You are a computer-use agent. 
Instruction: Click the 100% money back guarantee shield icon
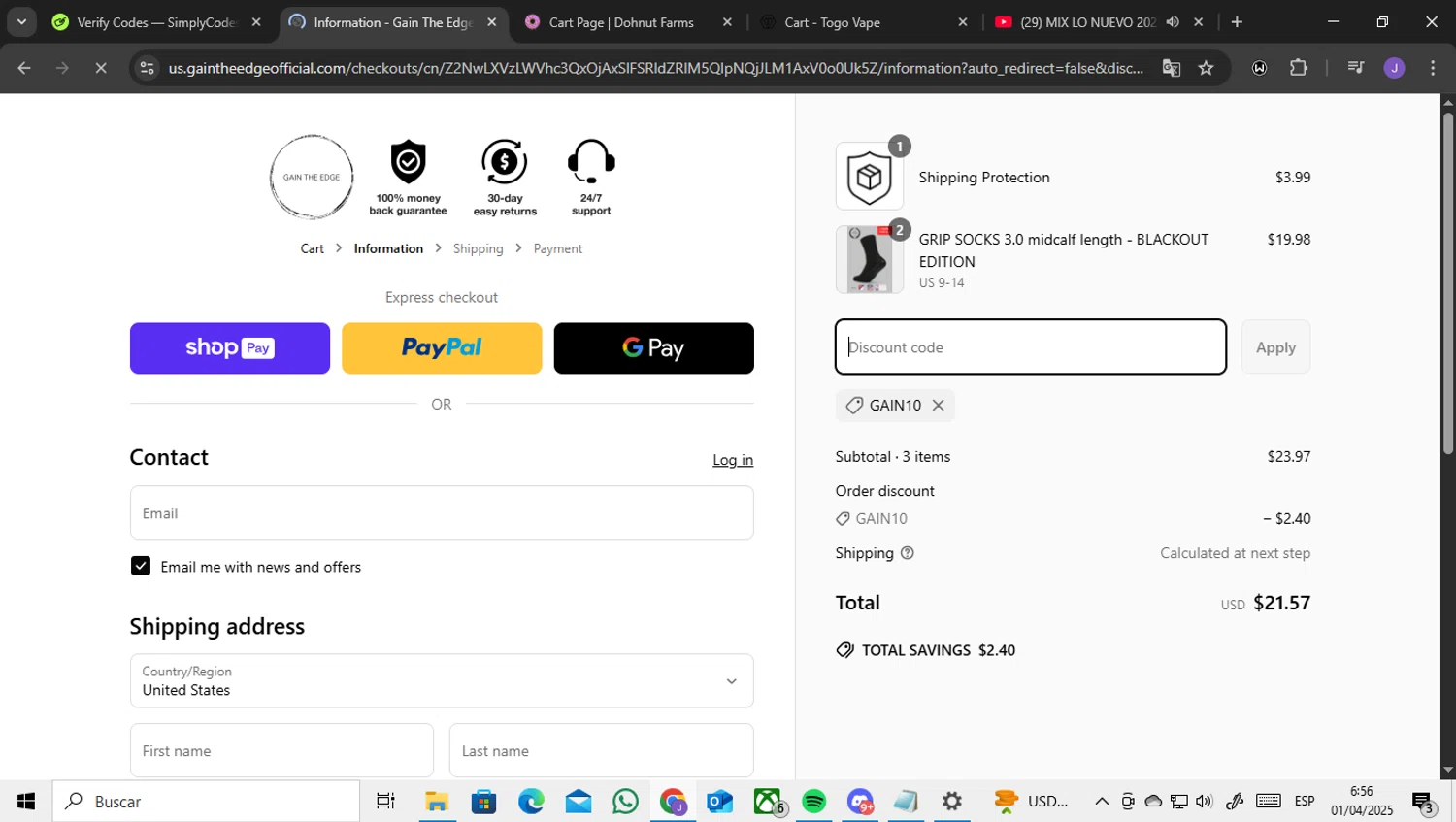pyautogui.click(x=408, y=162)
